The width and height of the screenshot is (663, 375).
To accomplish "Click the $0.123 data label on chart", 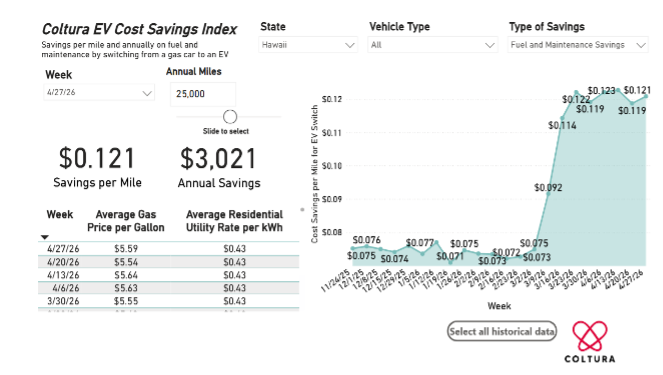I will 601,91.
